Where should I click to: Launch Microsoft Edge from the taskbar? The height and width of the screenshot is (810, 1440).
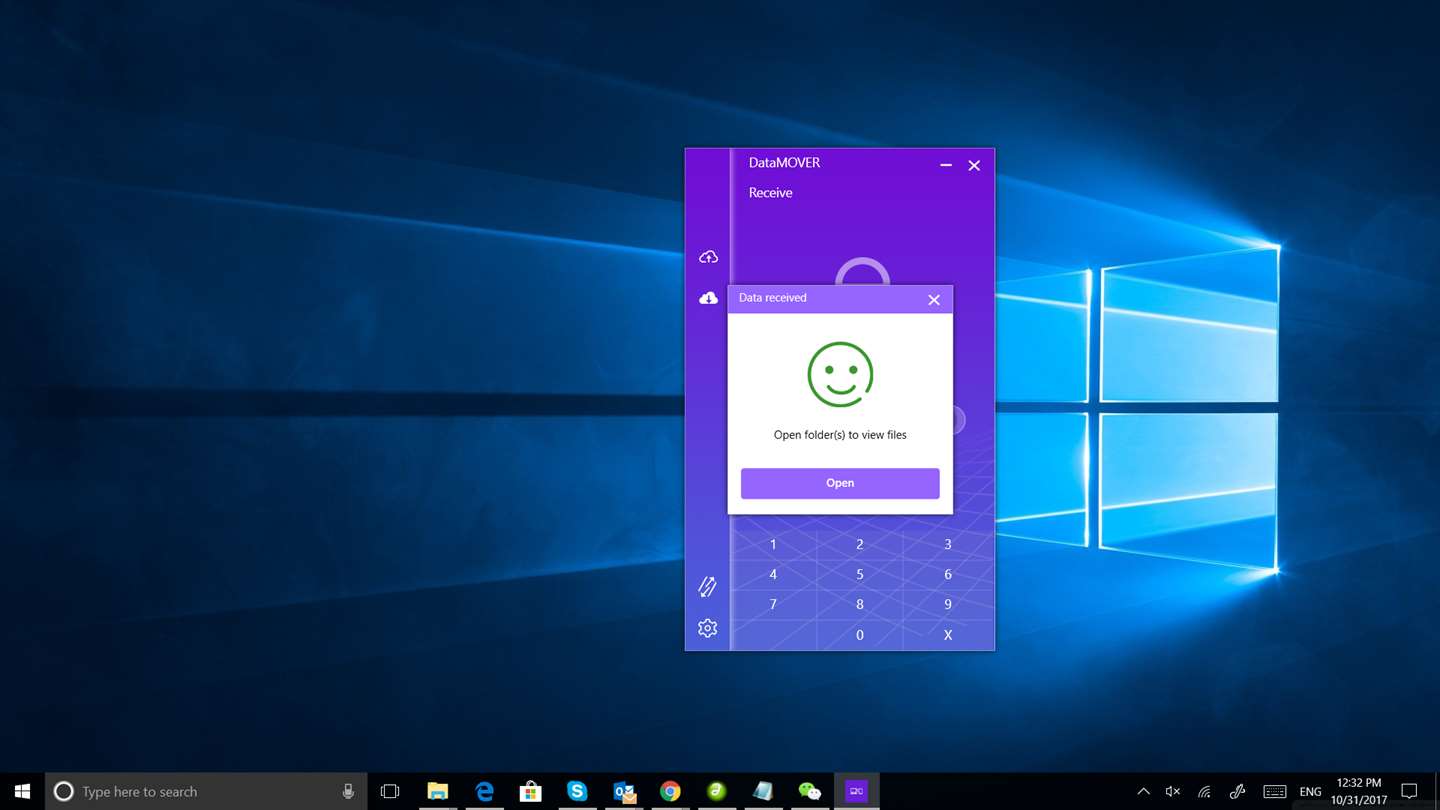pyautogui.click(x=484, y=791)
